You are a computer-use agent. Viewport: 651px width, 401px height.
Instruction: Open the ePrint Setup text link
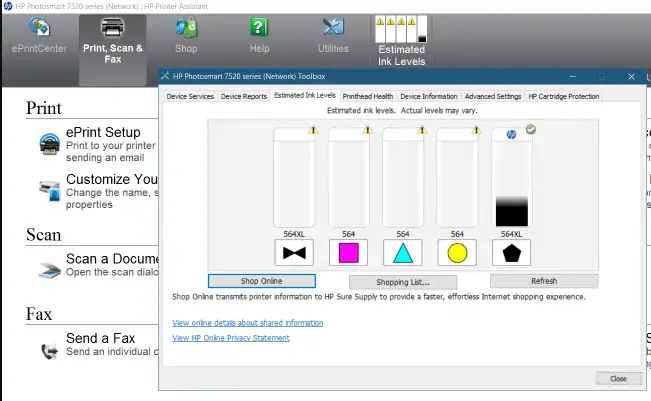tap(103, 132)
